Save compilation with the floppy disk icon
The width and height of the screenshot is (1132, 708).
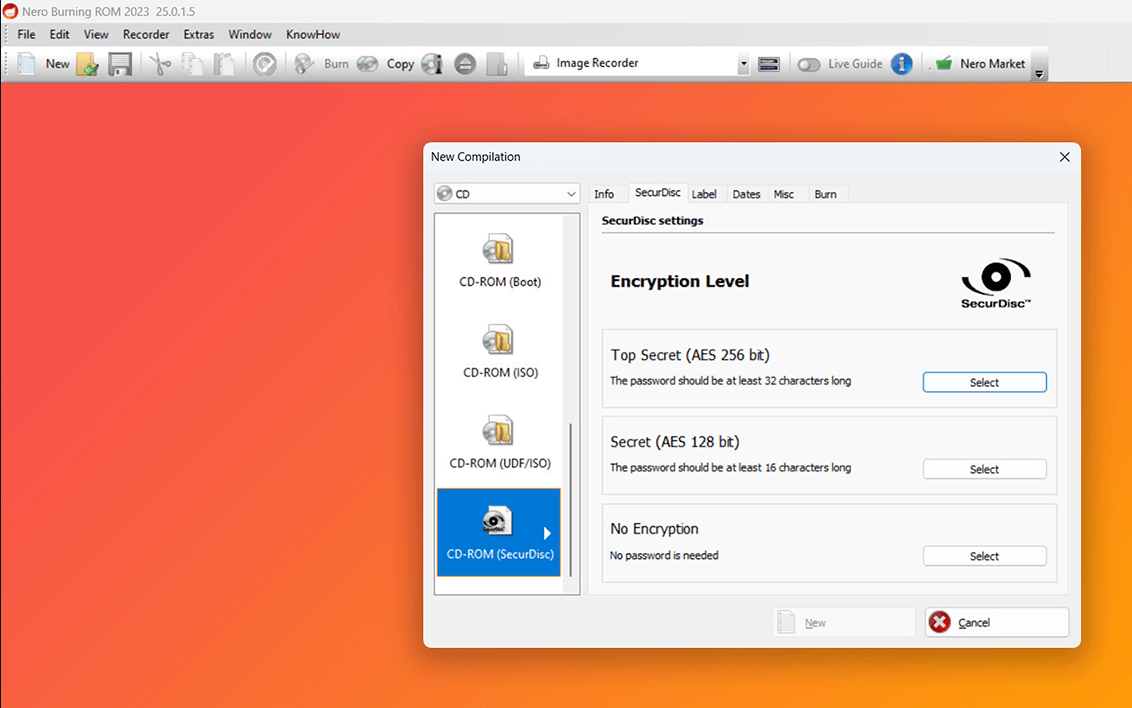tap(120, 64)
